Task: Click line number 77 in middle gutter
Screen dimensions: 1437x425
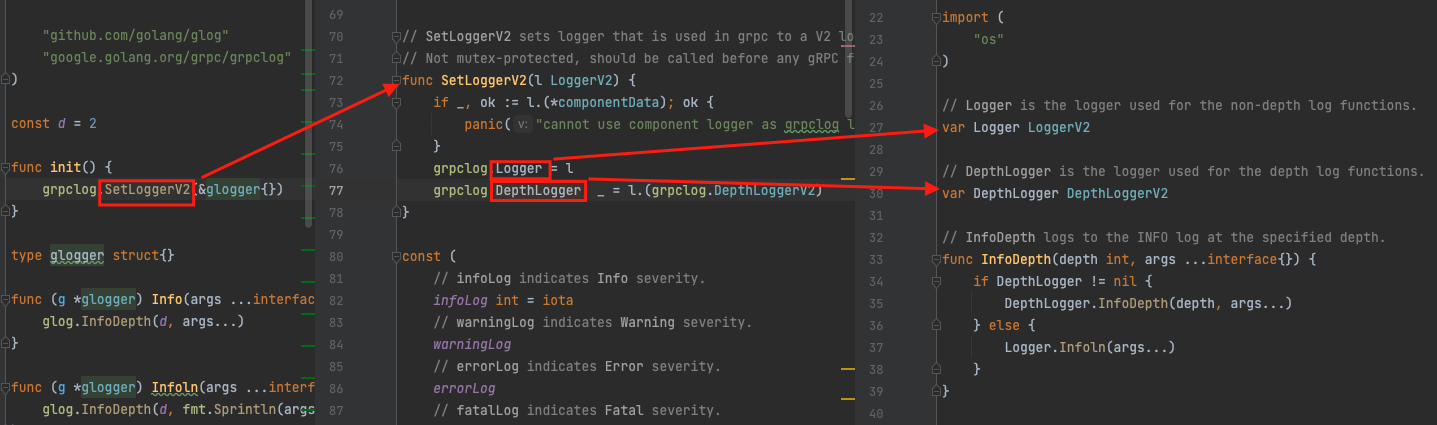Action: point(336,191)
